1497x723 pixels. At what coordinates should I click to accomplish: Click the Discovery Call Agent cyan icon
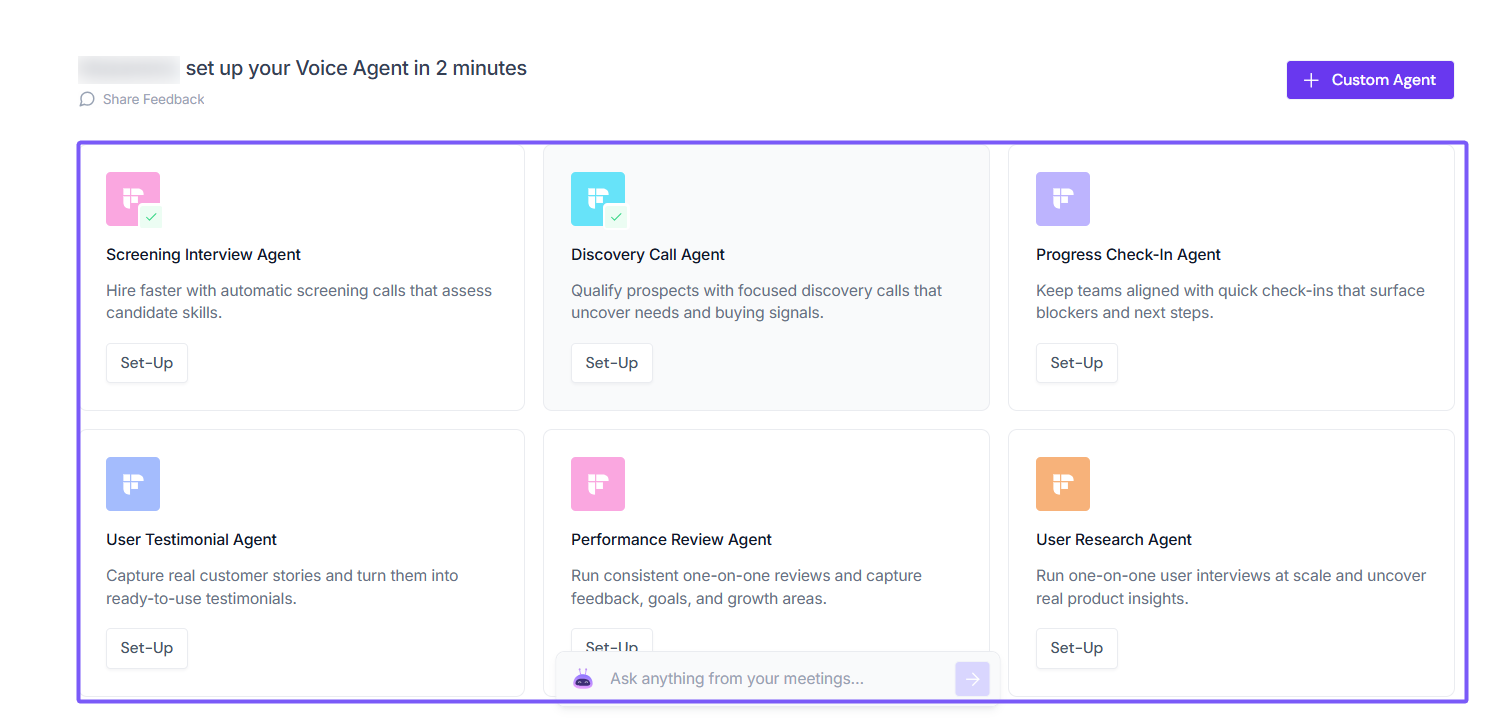tap(595, 196)
